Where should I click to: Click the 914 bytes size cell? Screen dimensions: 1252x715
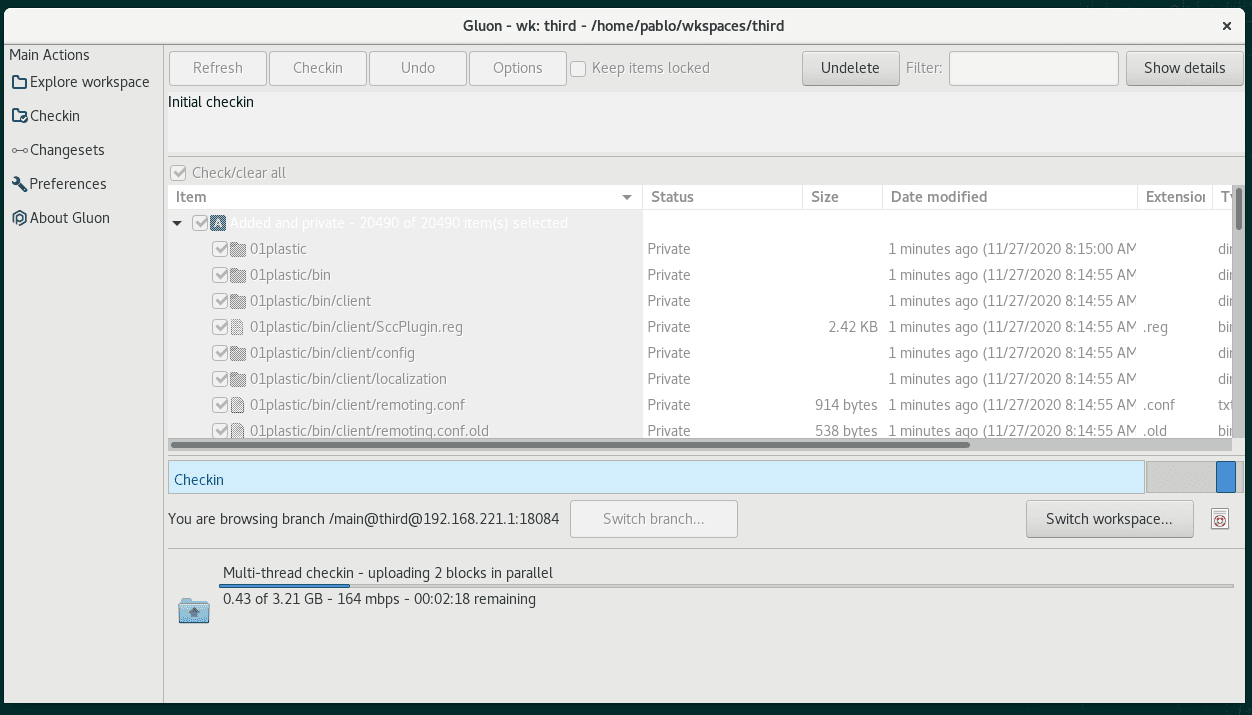846,405
